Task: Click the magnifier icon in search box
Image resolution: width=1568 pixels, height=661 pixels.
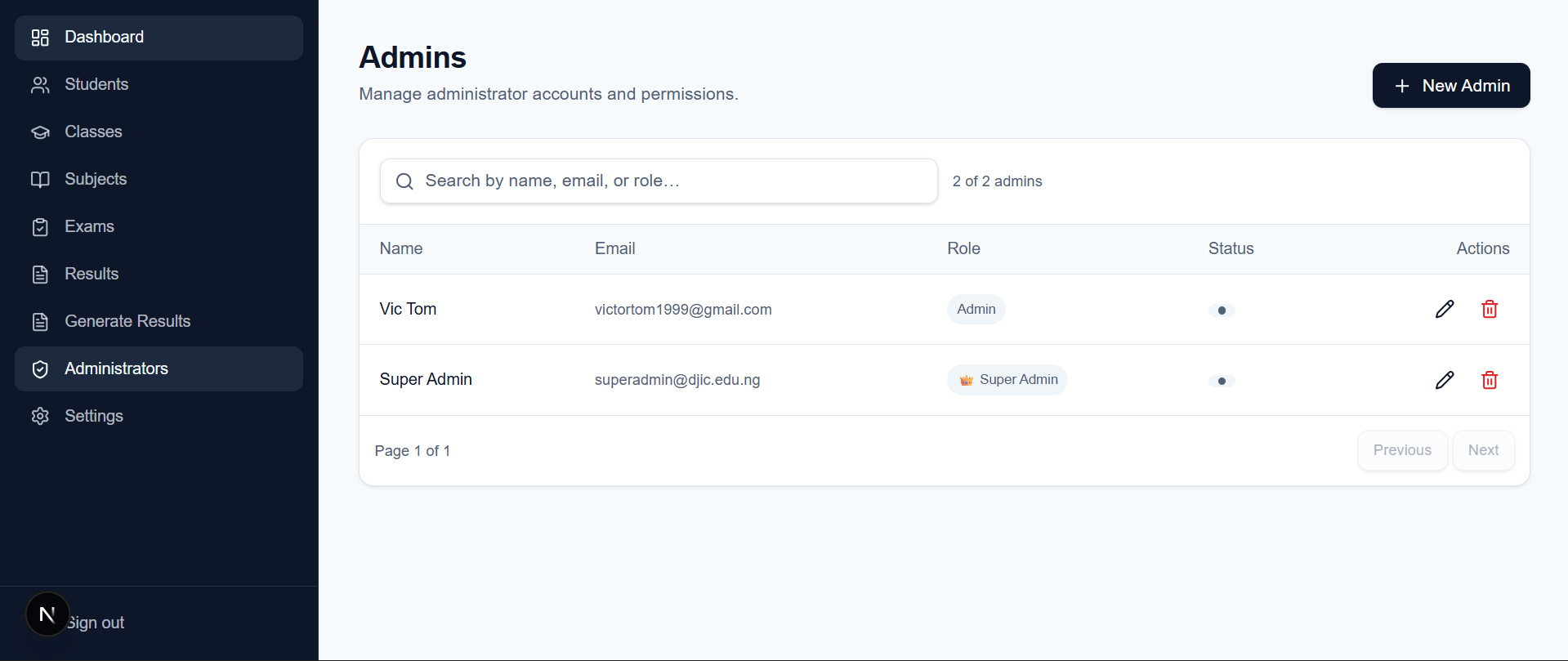Action: pyautogui.click(x=404, y=181)
